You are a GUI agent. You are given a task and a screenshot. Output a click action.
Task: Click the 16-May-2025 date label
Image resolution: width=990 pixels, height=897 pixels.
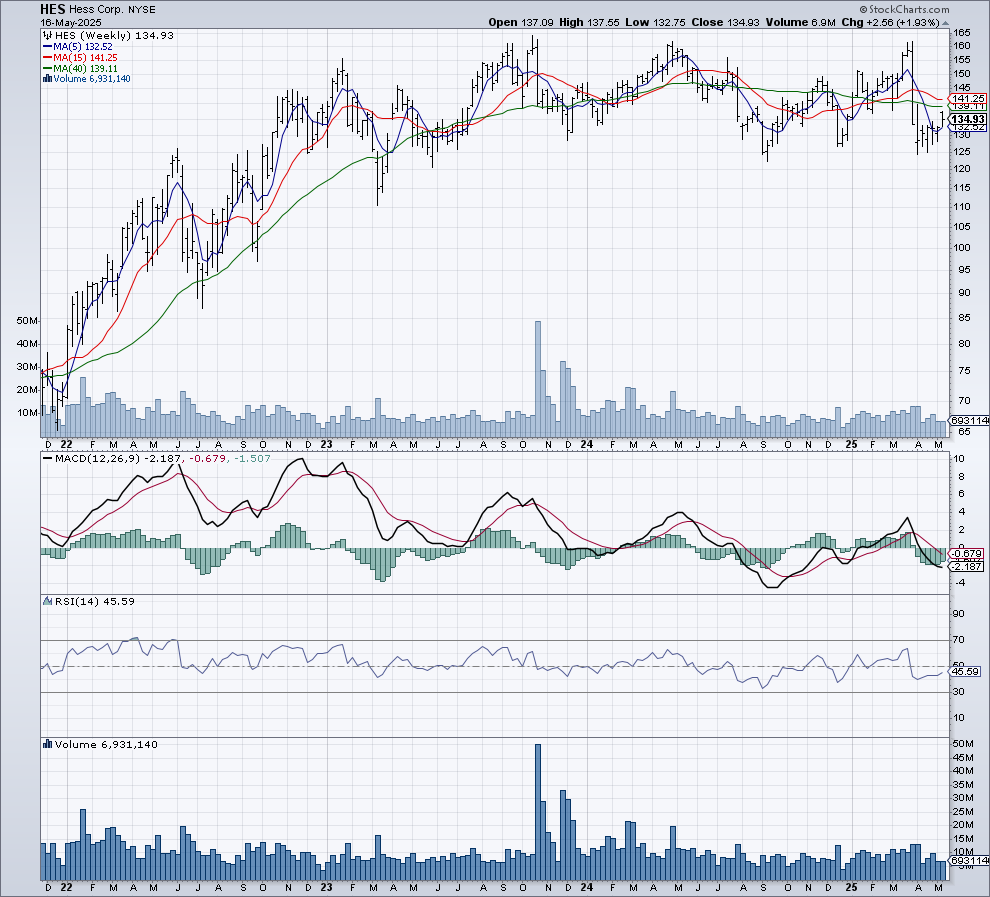coord(71,22)
